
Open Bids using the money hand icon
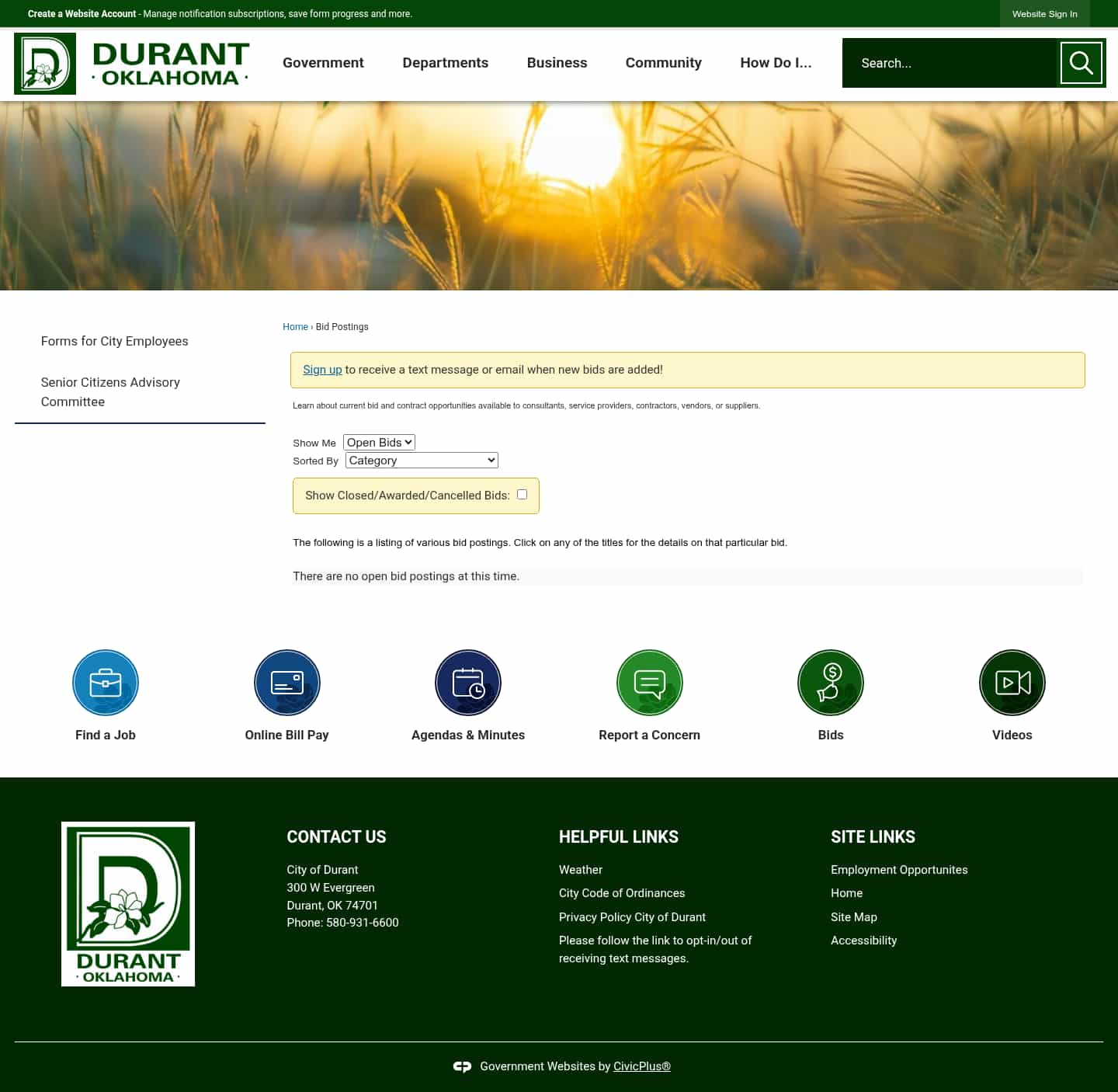coord(830,682)
